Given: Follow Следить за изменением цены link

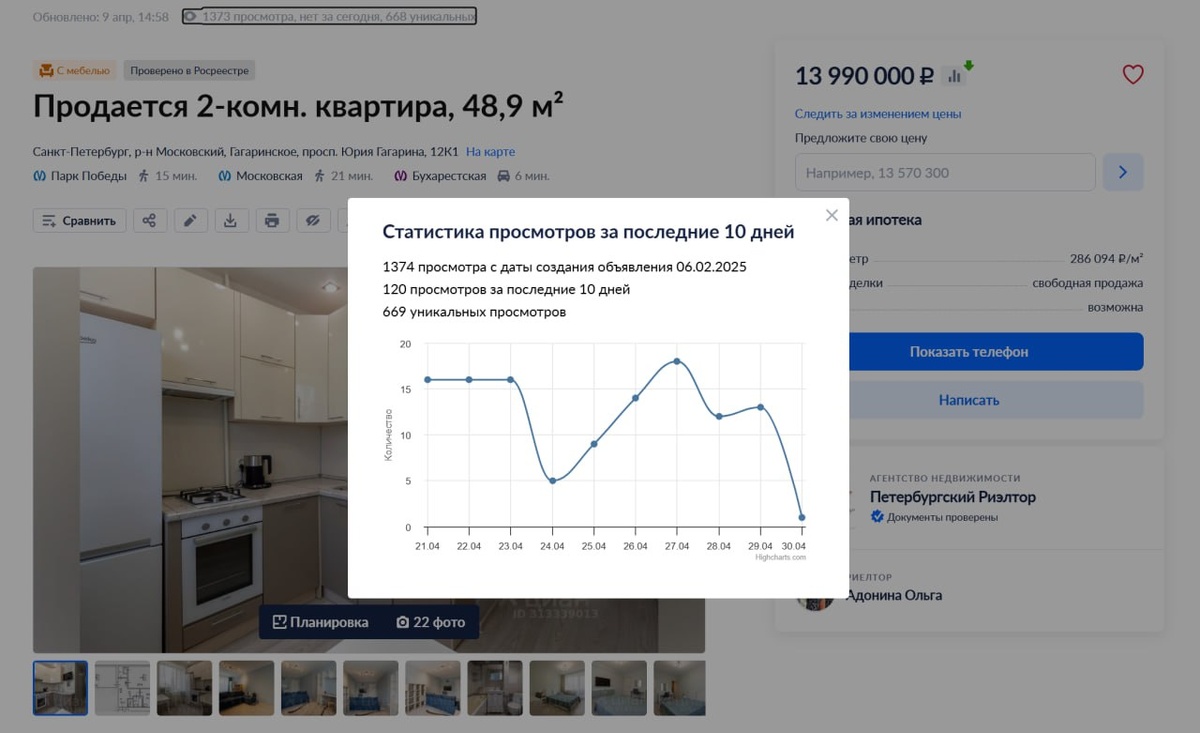Looking at the screenshot, I should tap(878, 114).
